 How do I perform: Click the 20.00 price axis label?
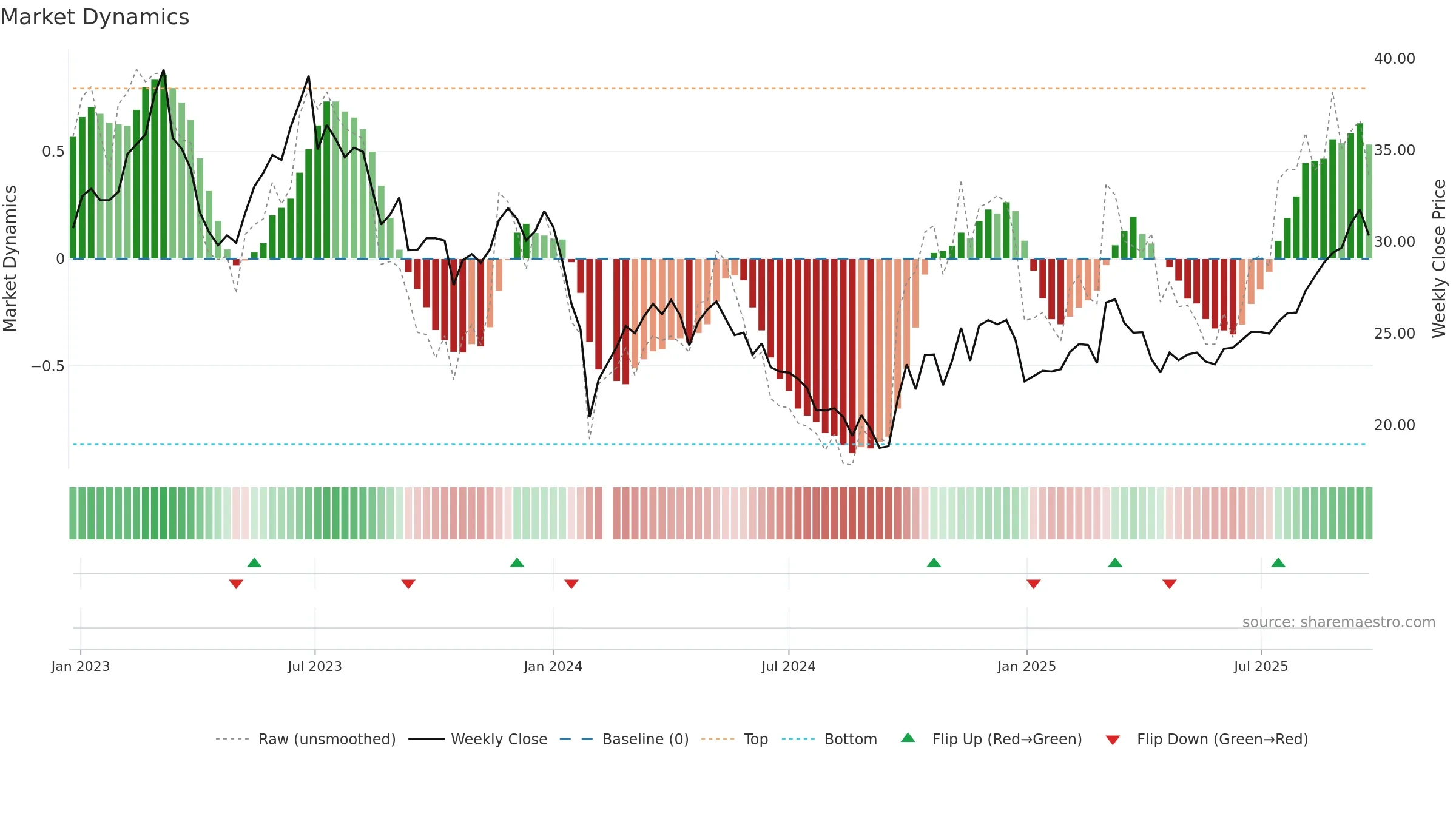point(1395,425)
